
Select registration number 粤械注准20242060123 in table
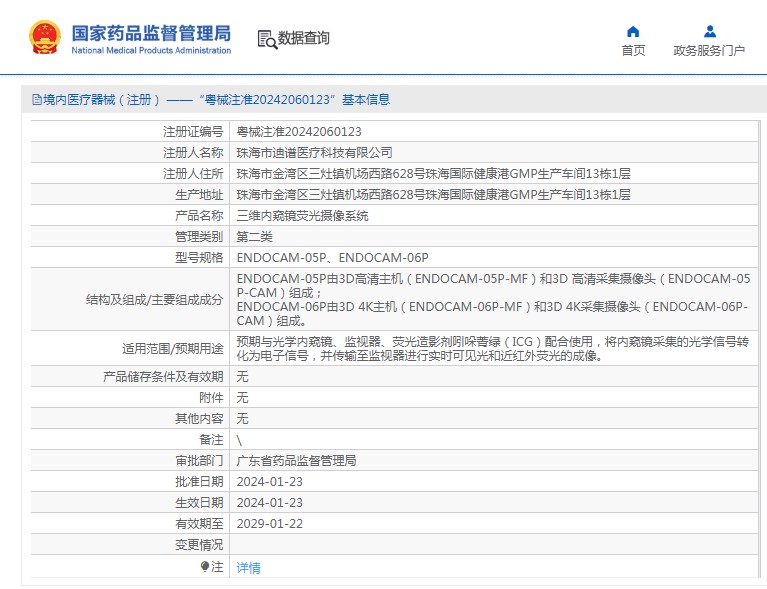(x=298, y=131)
